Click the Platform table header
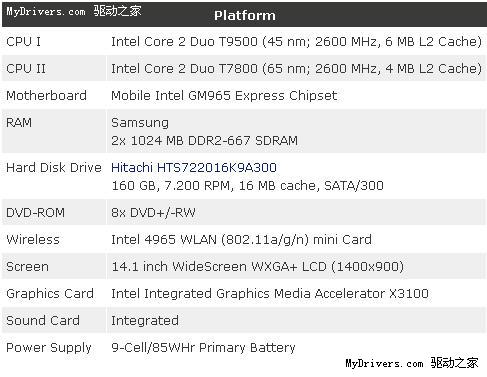487x377 pixels. (245, 15)
